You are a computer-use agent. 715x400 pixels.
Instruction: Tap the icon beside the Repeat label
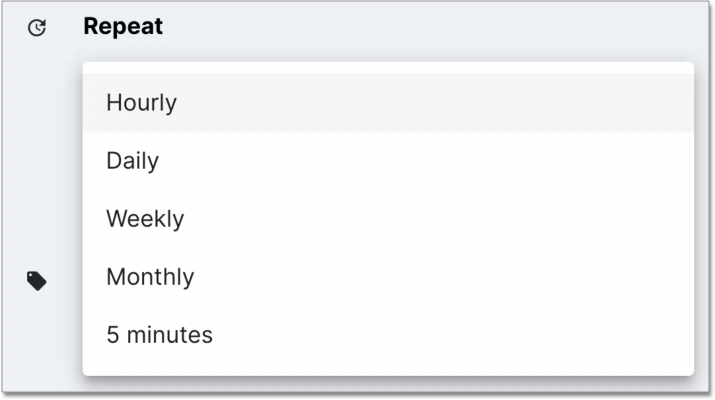tap(37, 28)
